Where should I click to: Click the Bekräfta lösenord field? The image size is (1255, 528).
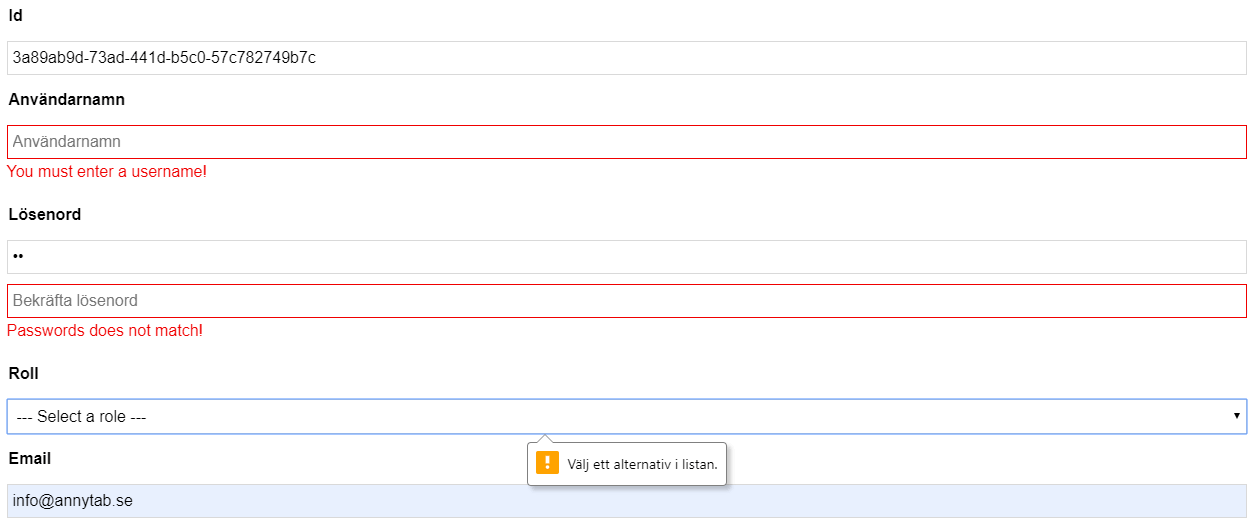pos(627,301)
